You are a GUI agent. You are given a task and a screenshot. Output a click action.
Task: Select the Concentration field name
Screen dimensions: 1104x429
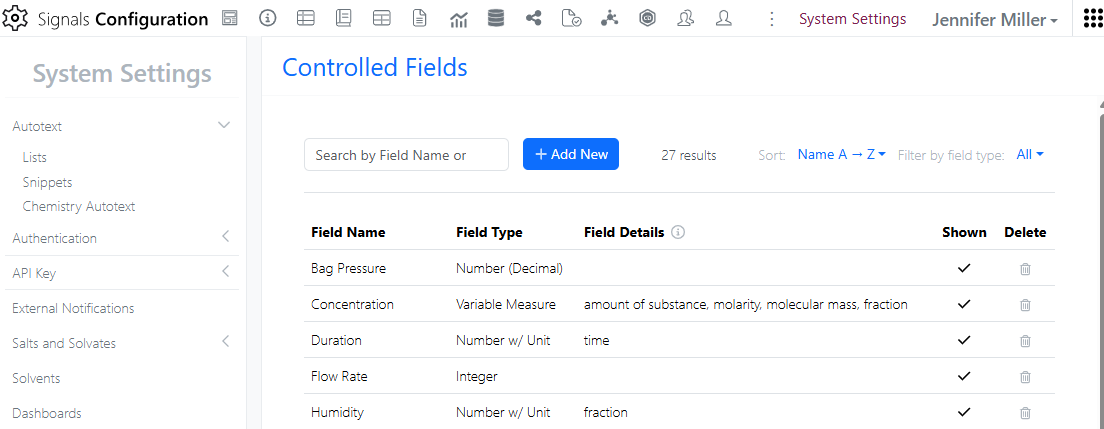tap(352, 304)
